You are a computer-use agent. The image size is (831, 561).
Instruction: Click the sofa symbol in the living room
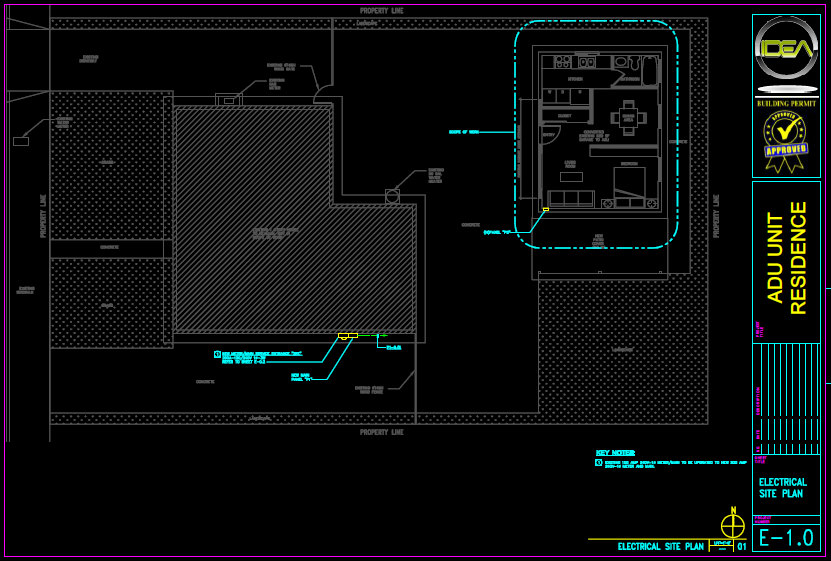570,198
